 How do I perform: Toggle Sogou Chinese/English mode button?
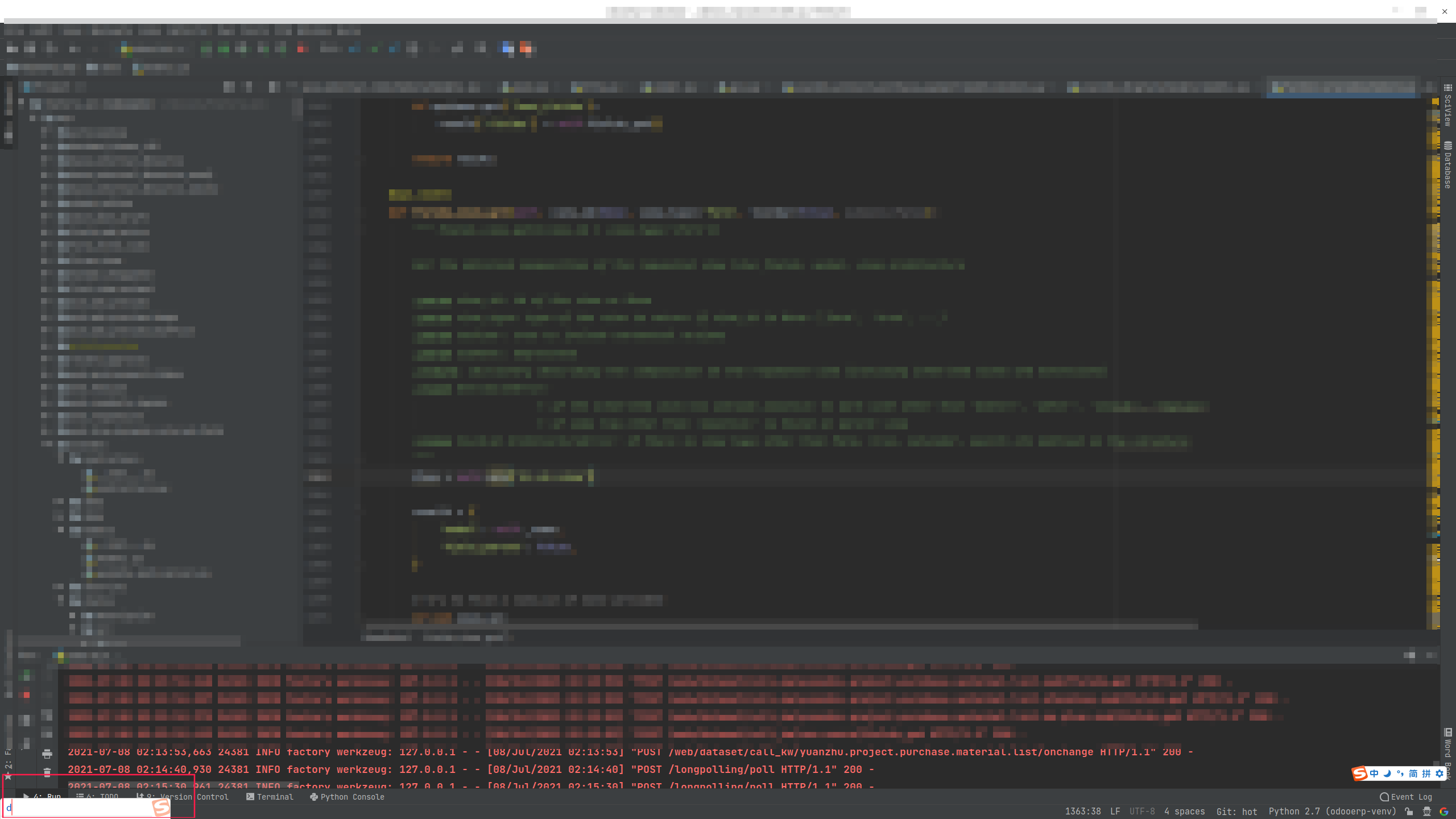point(1374,773)
